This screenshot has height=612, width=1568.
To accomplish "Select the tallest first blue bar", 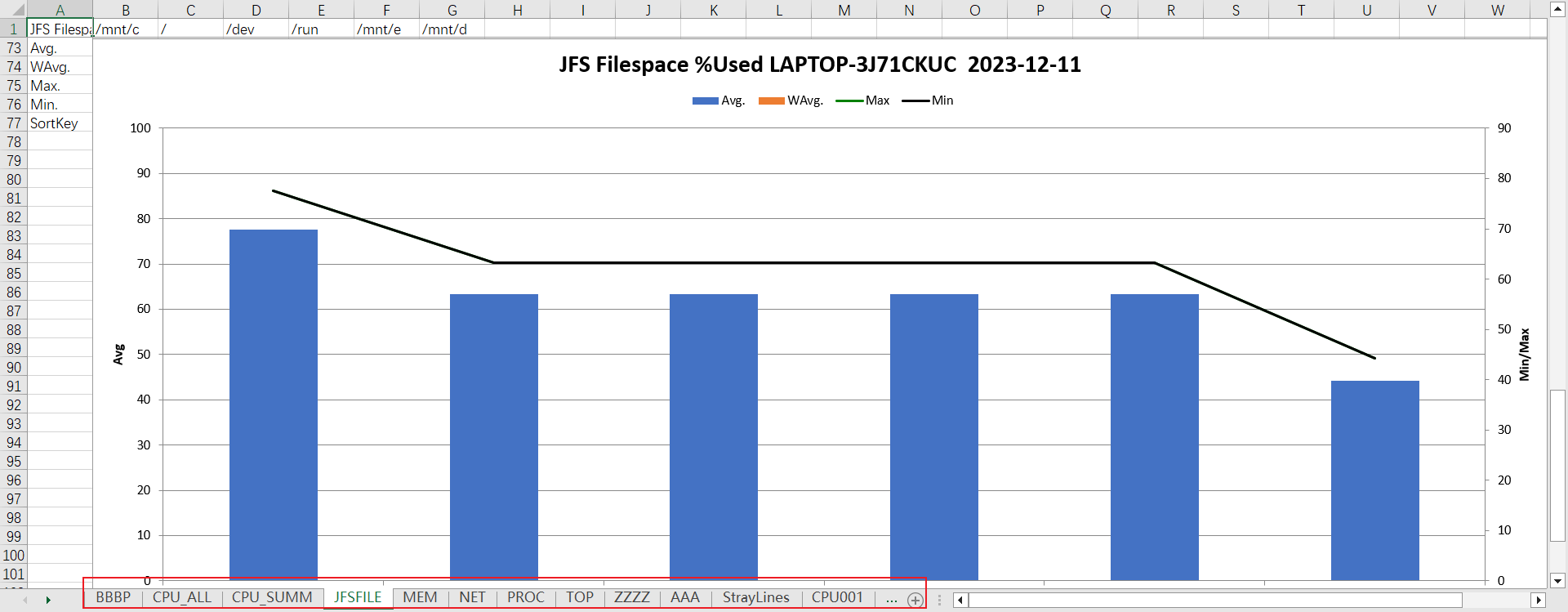I will [x=274, y=404].
